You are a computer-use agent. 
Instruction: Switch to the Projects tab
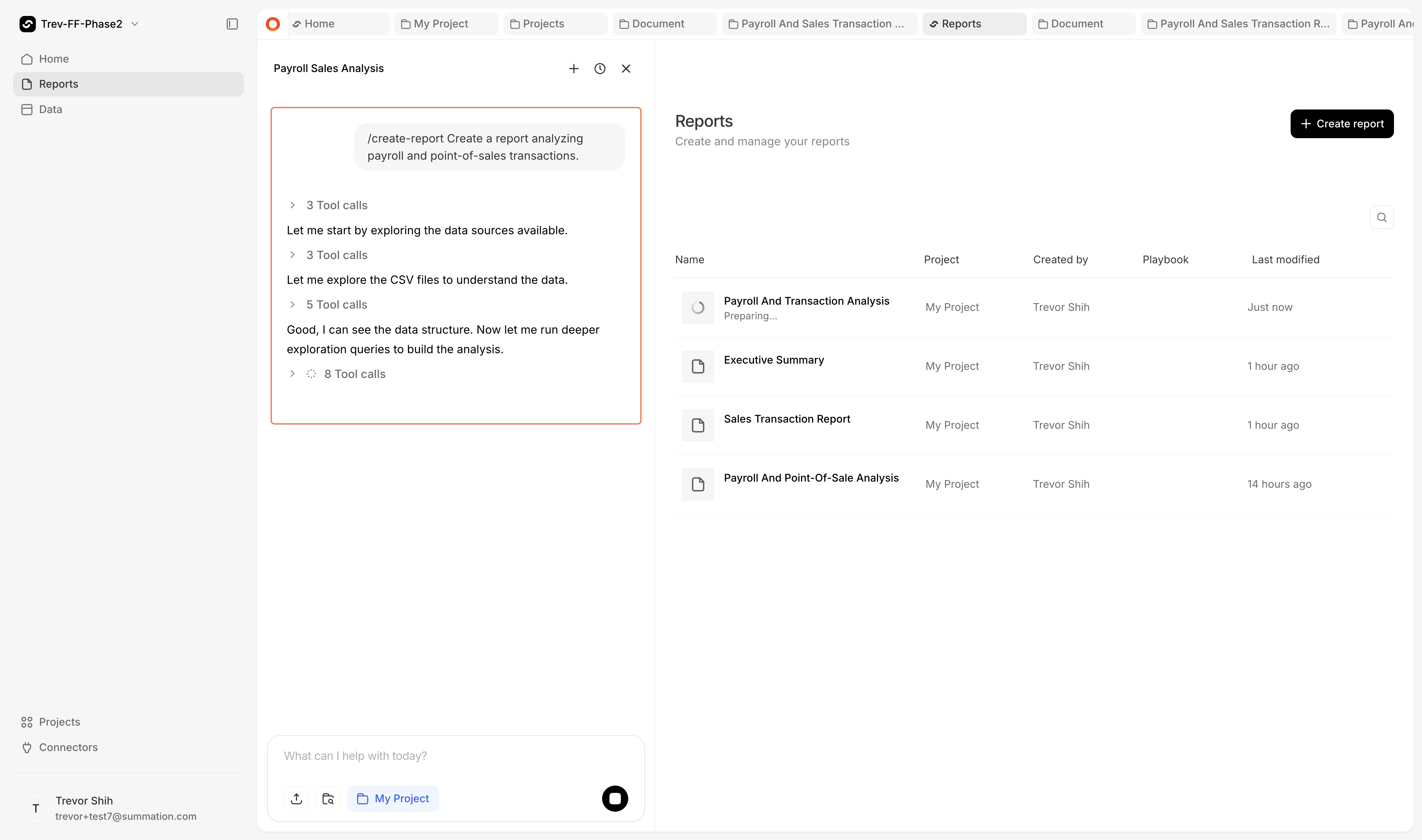tap(555, 24)
